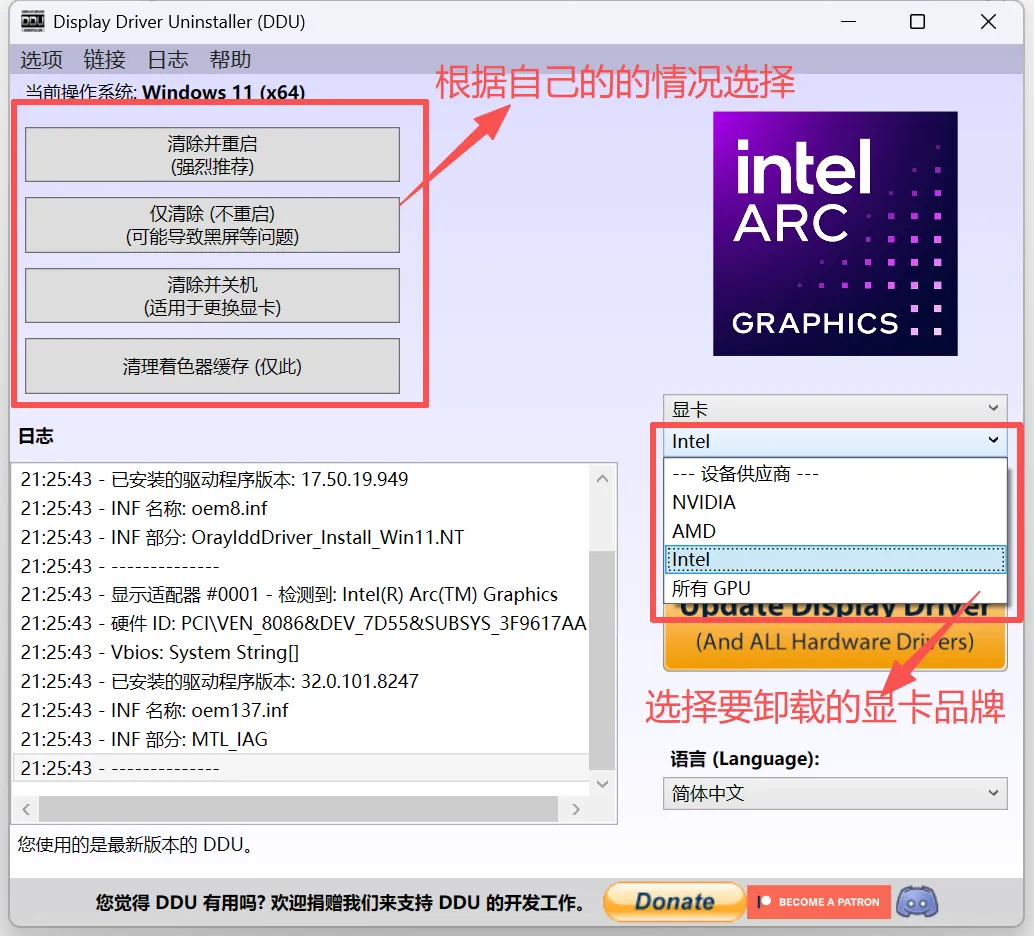Screen dimensions: 1034x936
Task: Click 清理着色器缓存 (仅此) button
Action: [x=212, y=366]
